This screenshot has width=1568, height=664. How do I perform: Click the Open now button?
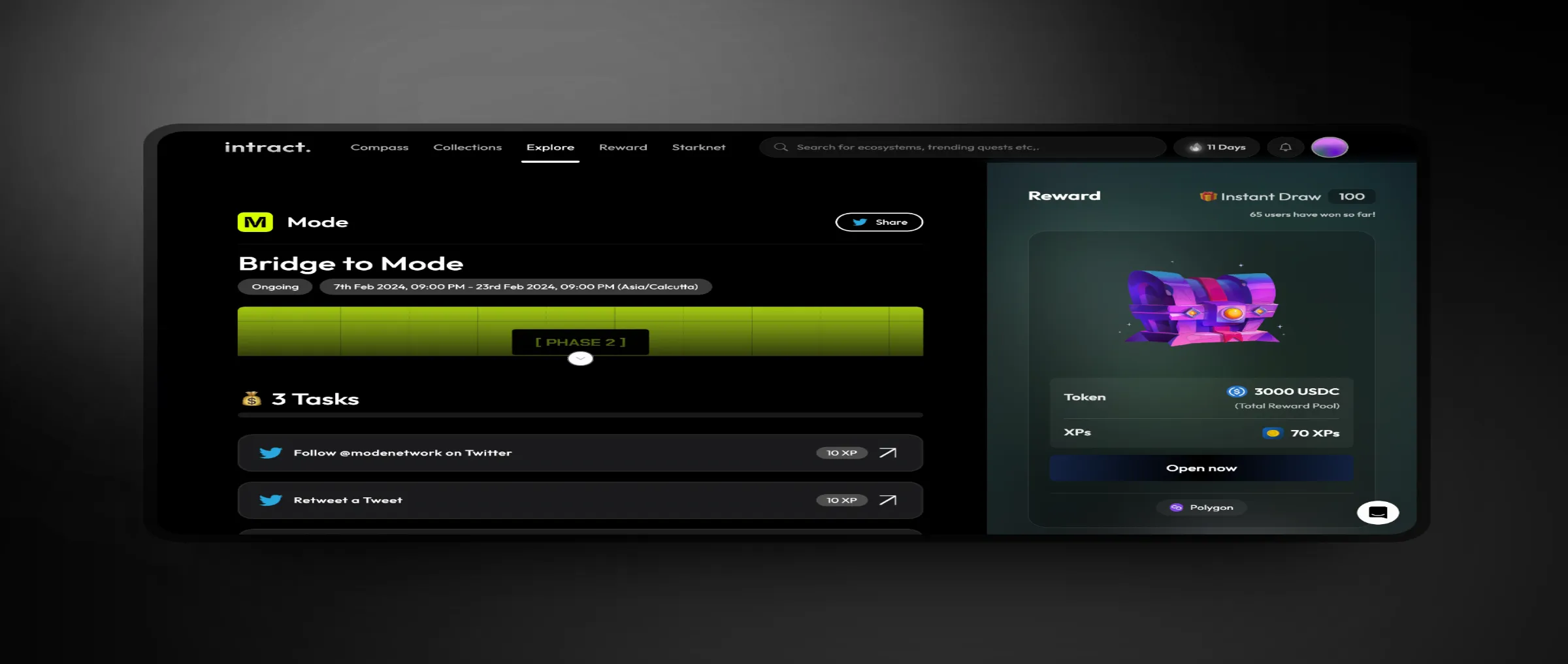point(1201,468)
